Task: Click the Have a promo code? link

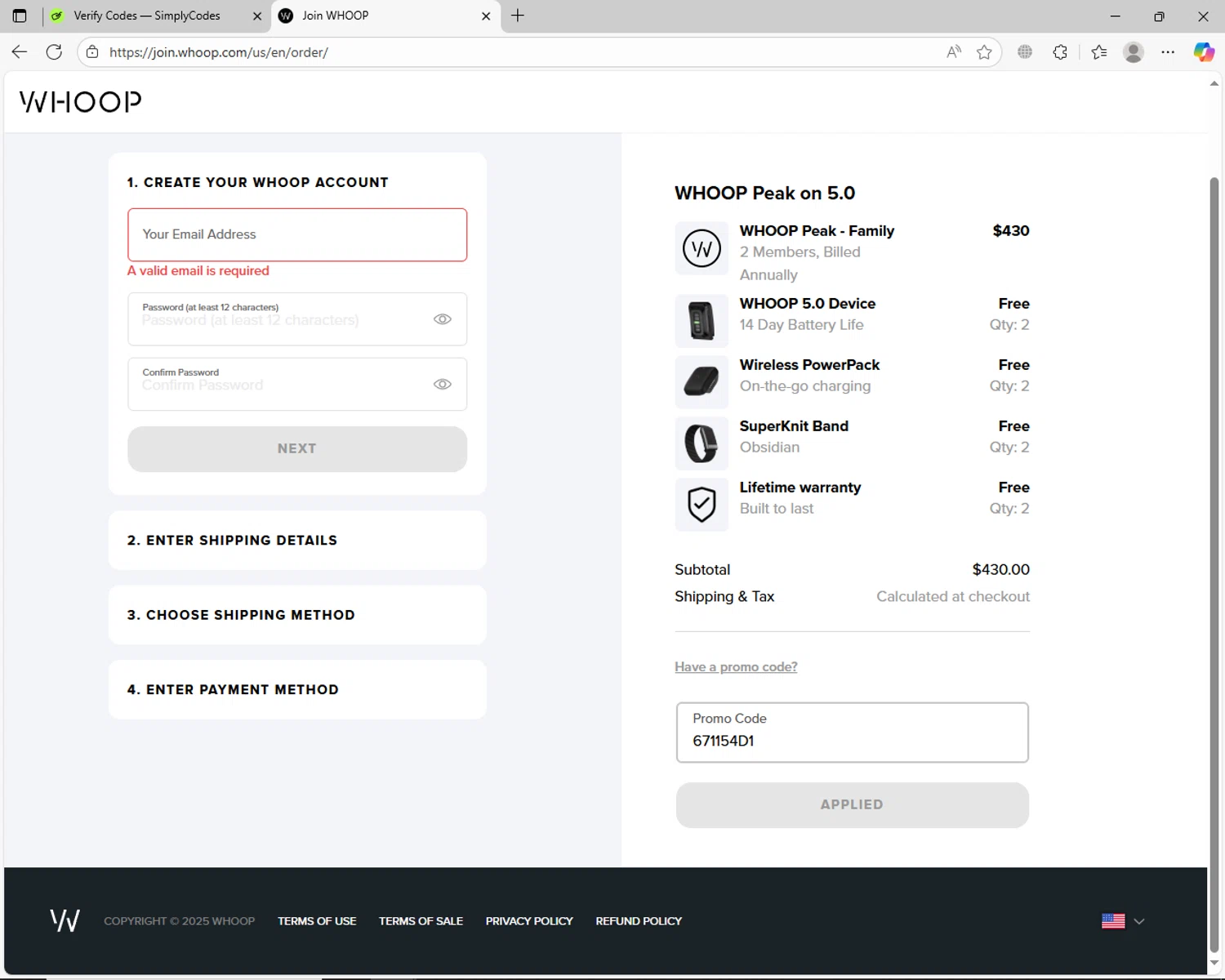Action: coord(736,667)
